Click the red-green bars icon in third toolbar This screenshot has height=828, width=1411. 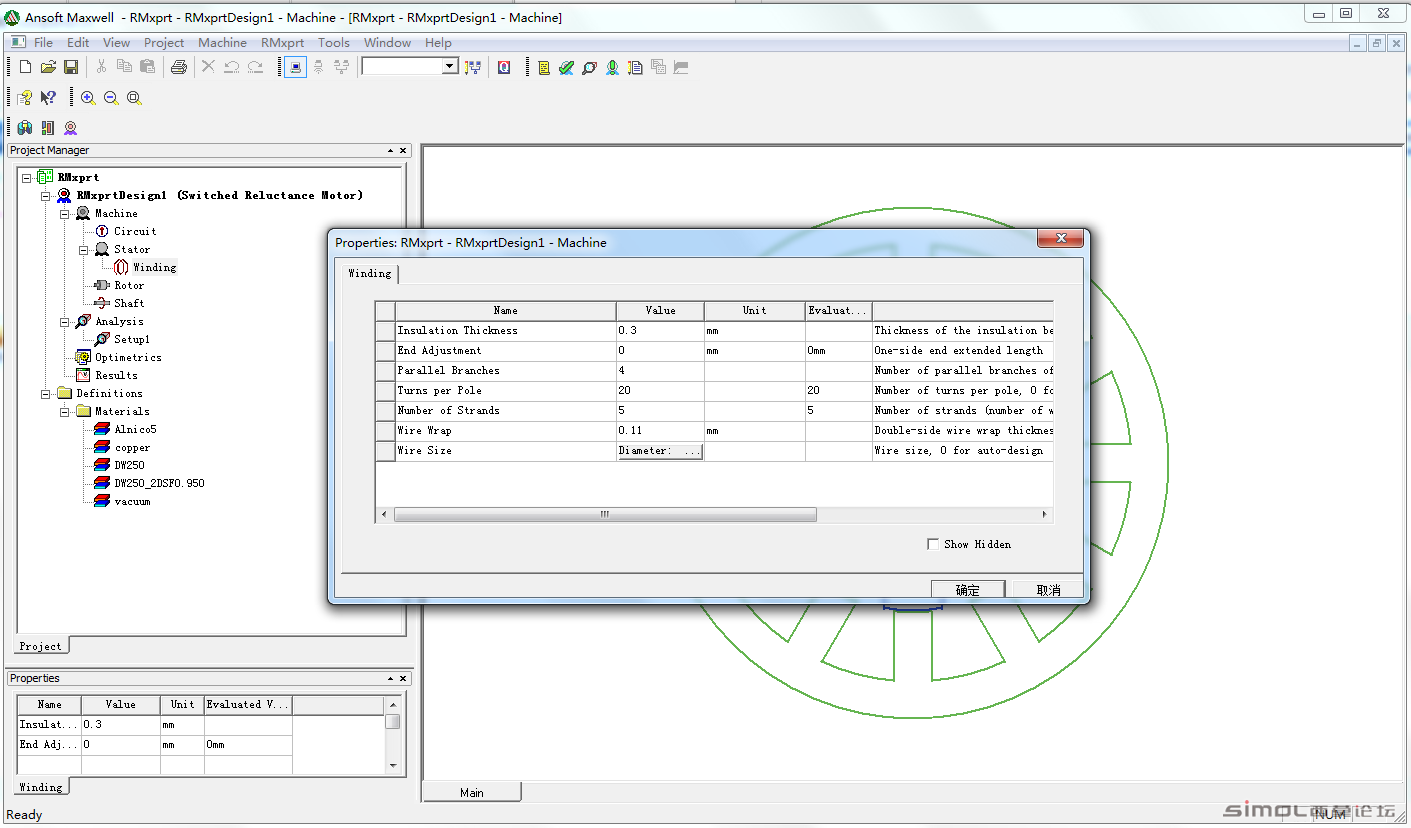coord(48,127)
